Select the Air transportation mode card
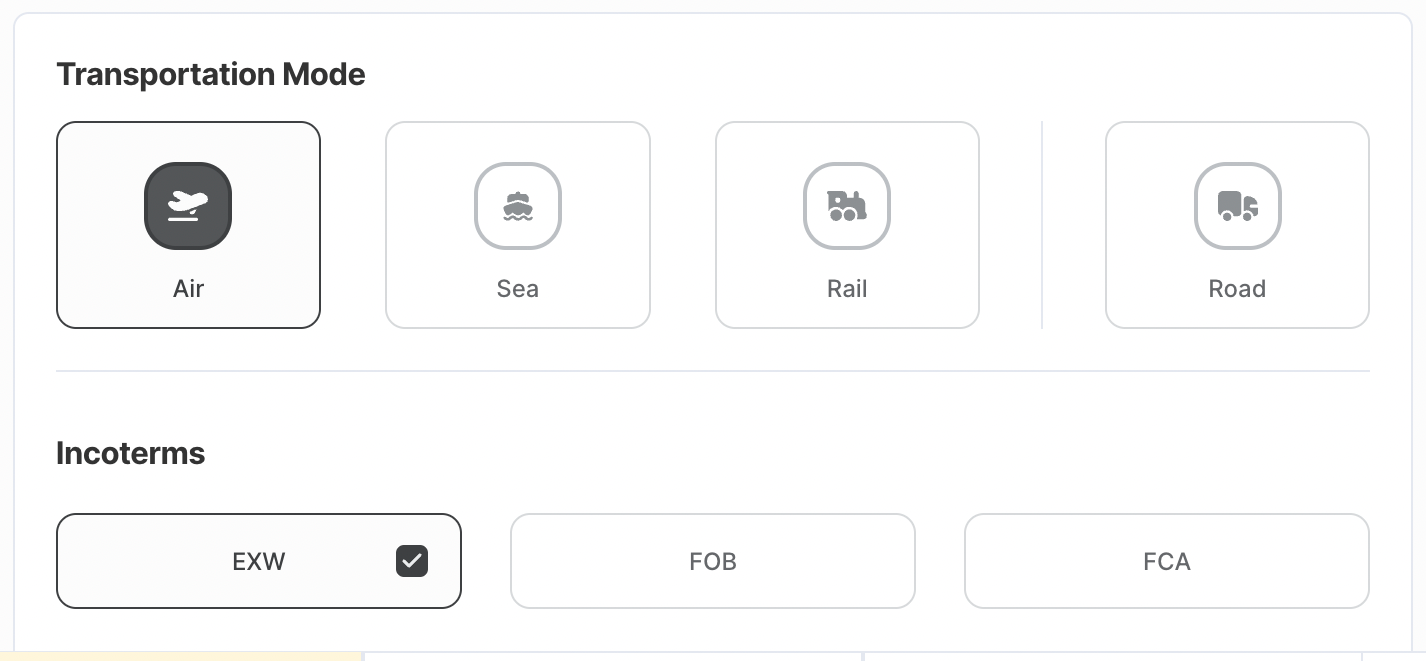The width and height of the screenshot is (1426, 661). [x=188, y=225]
